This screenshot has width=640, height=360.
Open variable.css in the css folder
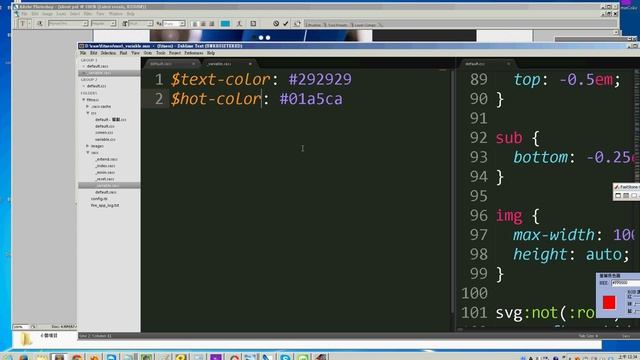click(105, 139)
